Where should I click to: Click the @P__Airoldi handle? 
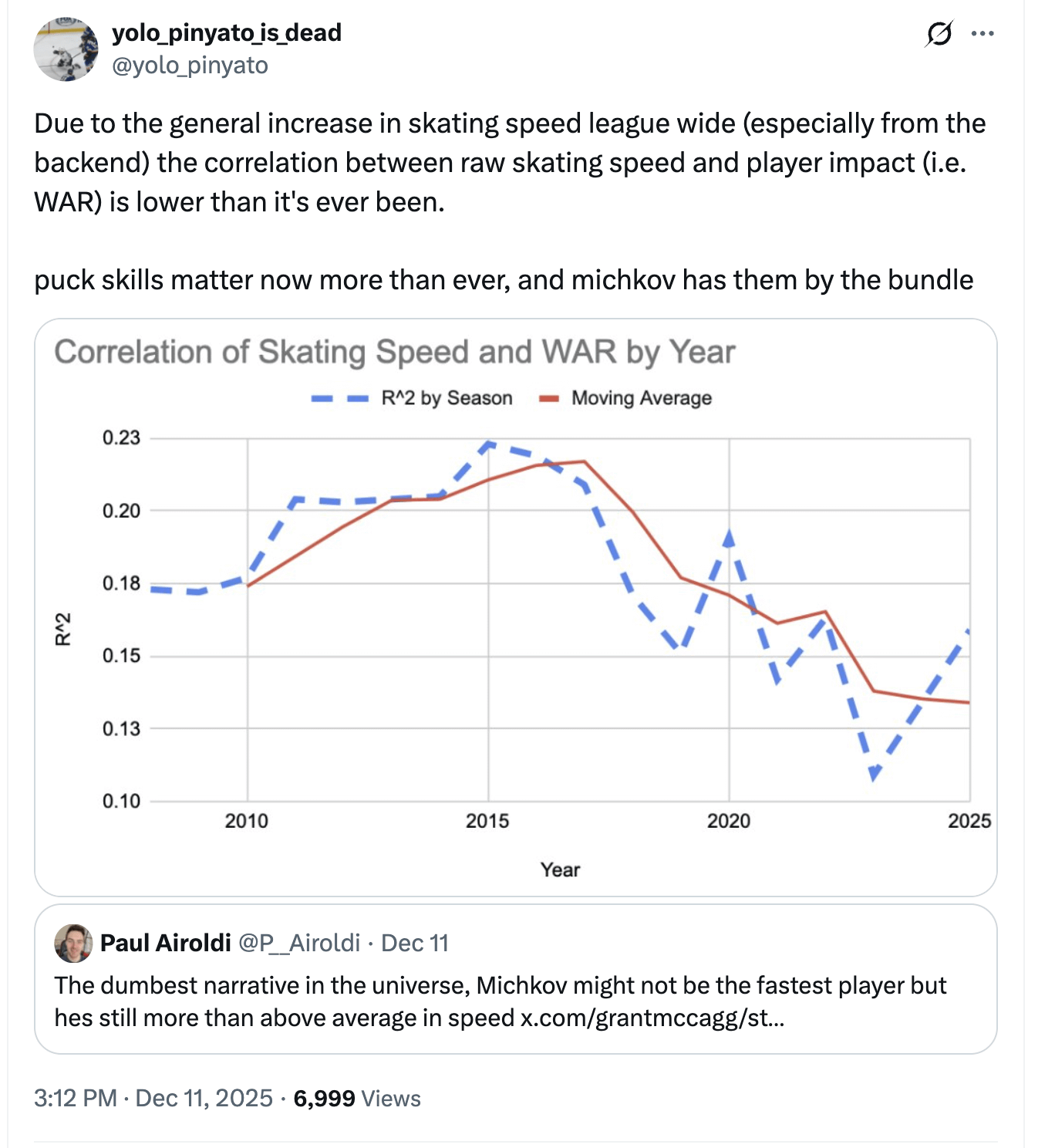point(299,943)
